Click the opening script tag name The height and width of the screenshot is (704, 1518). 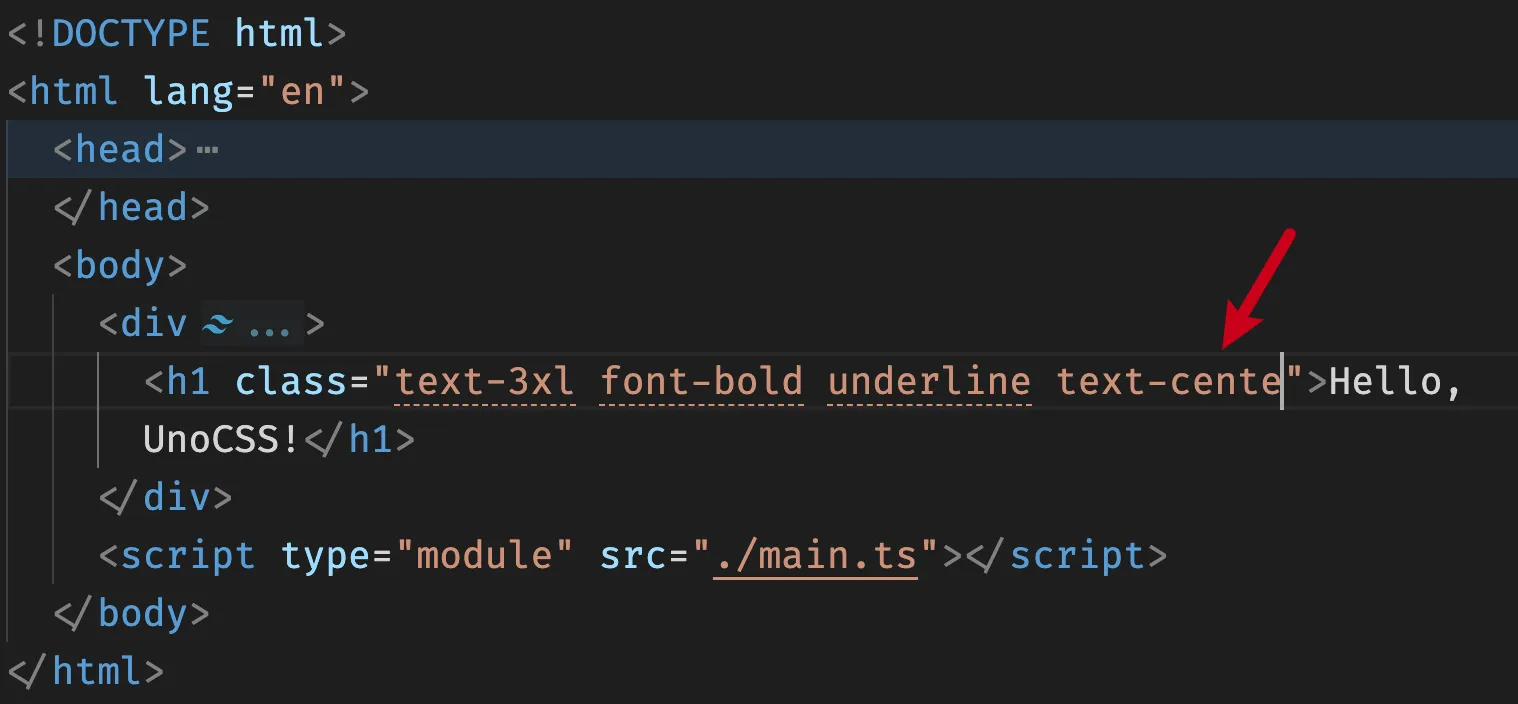(188, 555)
